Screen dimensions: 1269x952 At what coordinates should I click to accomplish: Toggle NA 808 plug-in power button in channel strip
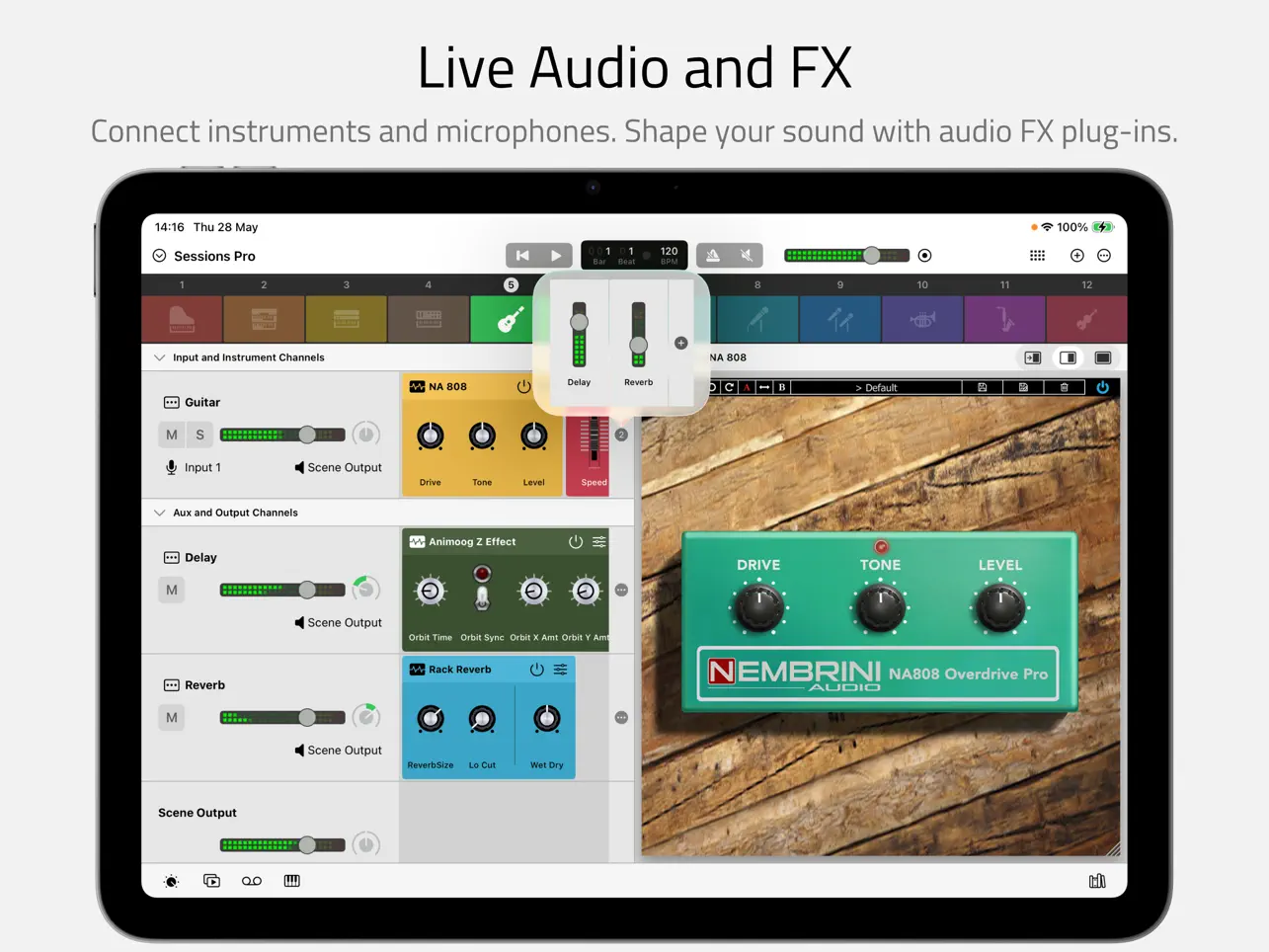click(523, 386)
